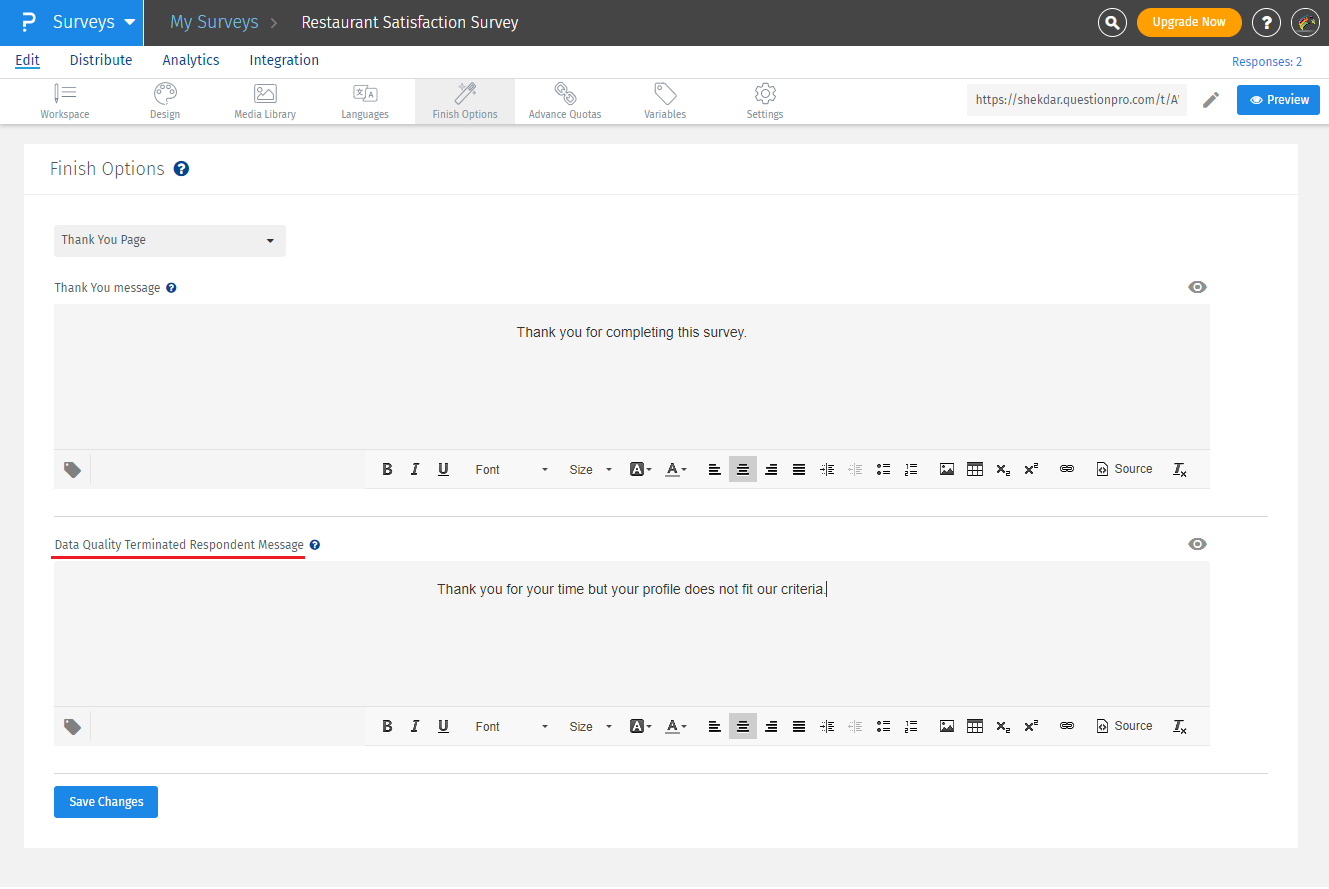This screenshot has width=1329, height=889.
Task: Switch to the Integration tab
Action: coord(284,60)
